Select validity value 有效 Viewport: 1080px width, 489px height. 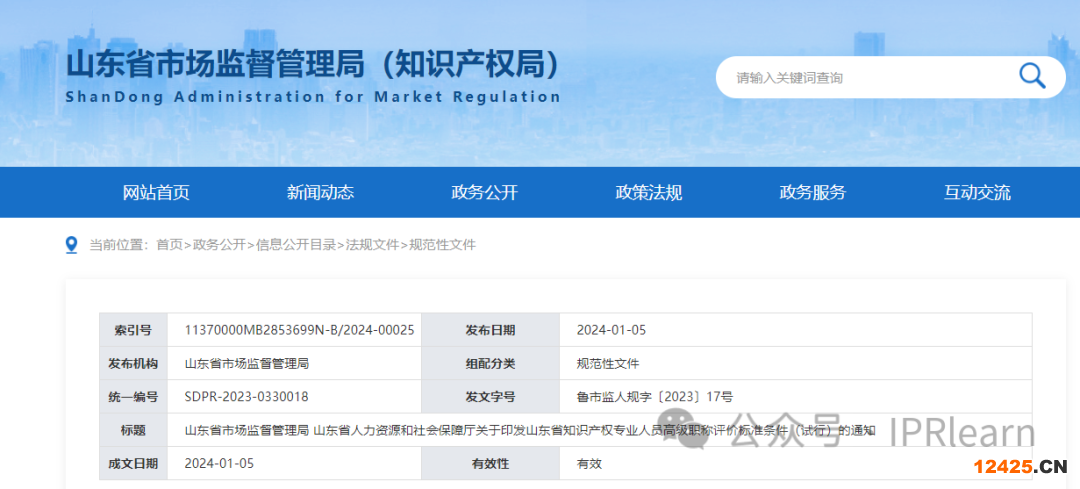pos(590,464)
